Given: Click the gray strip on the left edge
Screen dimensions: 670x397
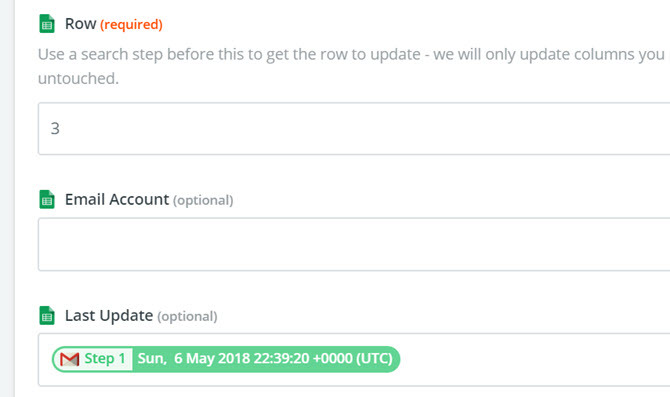Looking at the screenshot, I should [x=7, y=198].
